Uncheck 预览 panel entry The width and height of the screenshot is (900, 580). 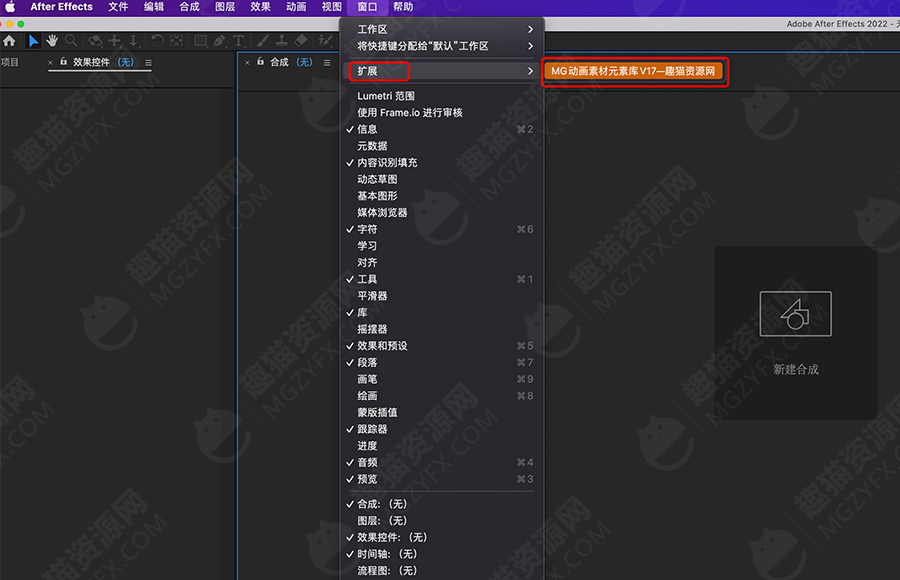441,479
